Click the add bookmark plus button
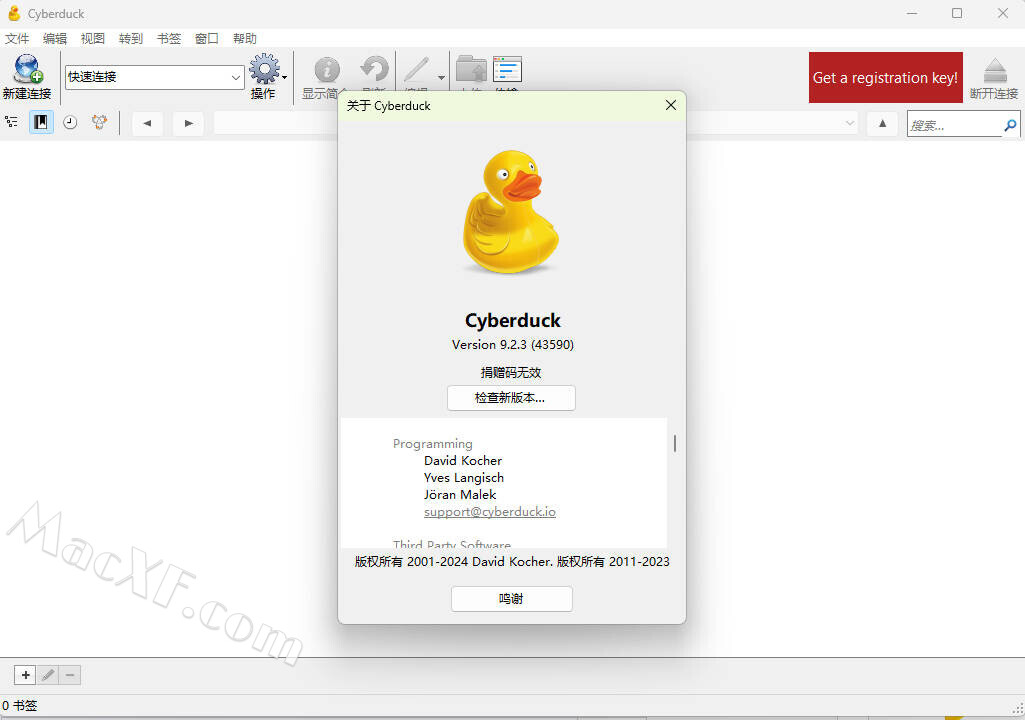 click(26, 675)
